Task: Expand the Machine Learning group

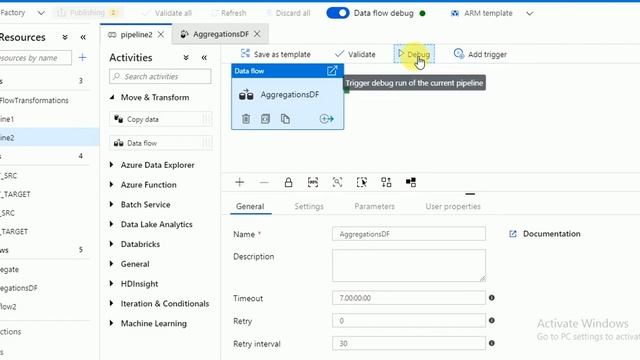Action: tap(112, 323)
